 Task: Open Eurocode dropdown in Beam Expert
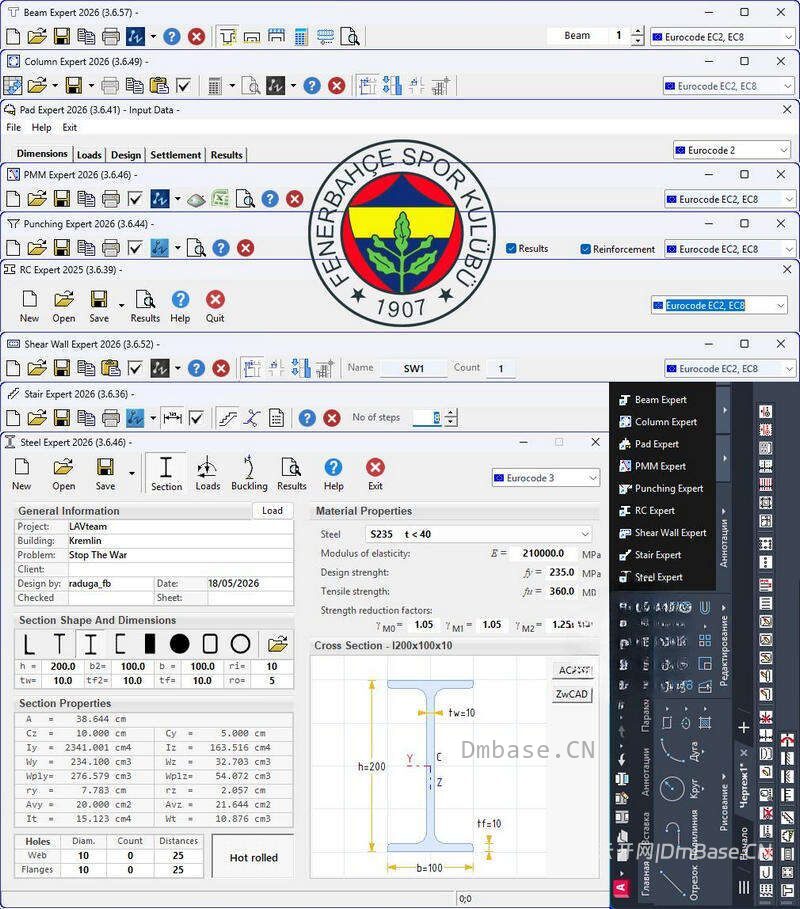[723, 37]
